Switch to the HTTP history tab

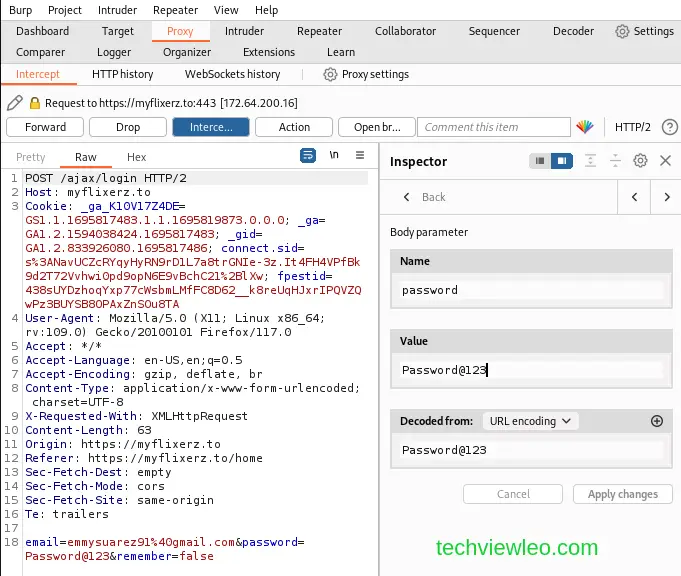[x=122, y=74]
